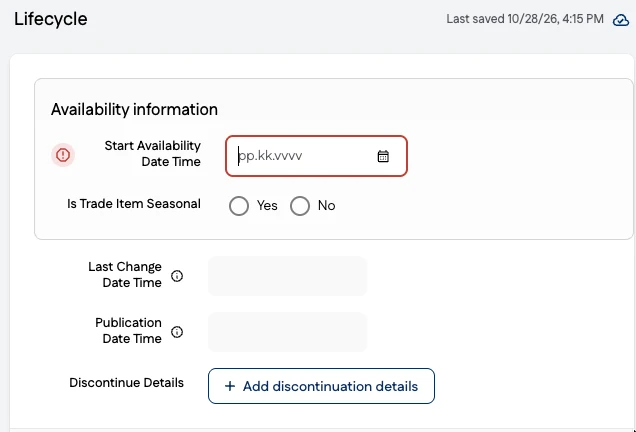Click the Publication Date Time field

(288, 332)
